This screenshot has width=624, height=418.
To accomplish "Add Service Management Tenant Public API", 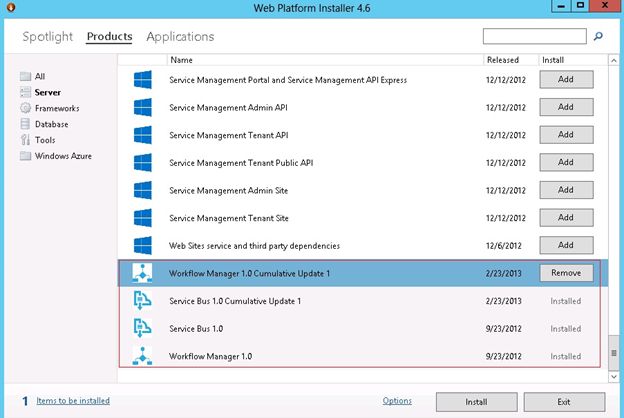I will coord(566,162).
